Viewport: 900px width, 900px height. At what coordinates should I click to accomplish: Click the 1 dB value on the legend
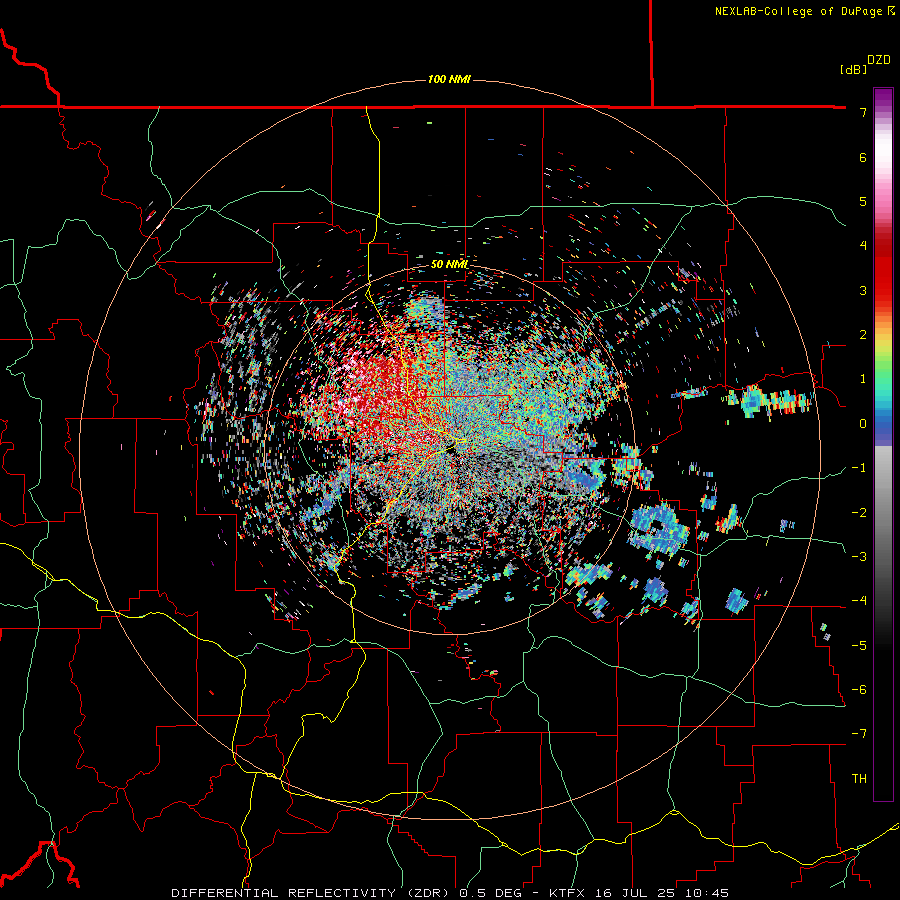pyautogui.click(x=863, y=379)
